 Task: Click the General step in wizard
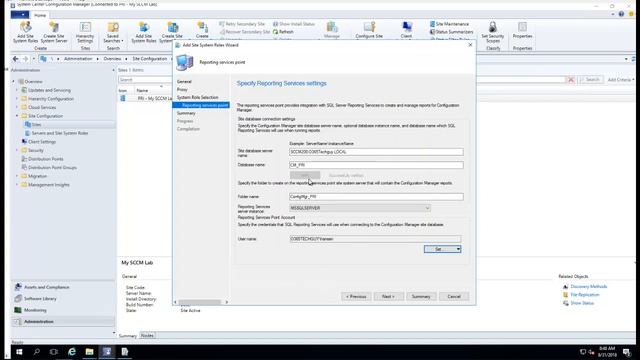click(x=184, y=82)
